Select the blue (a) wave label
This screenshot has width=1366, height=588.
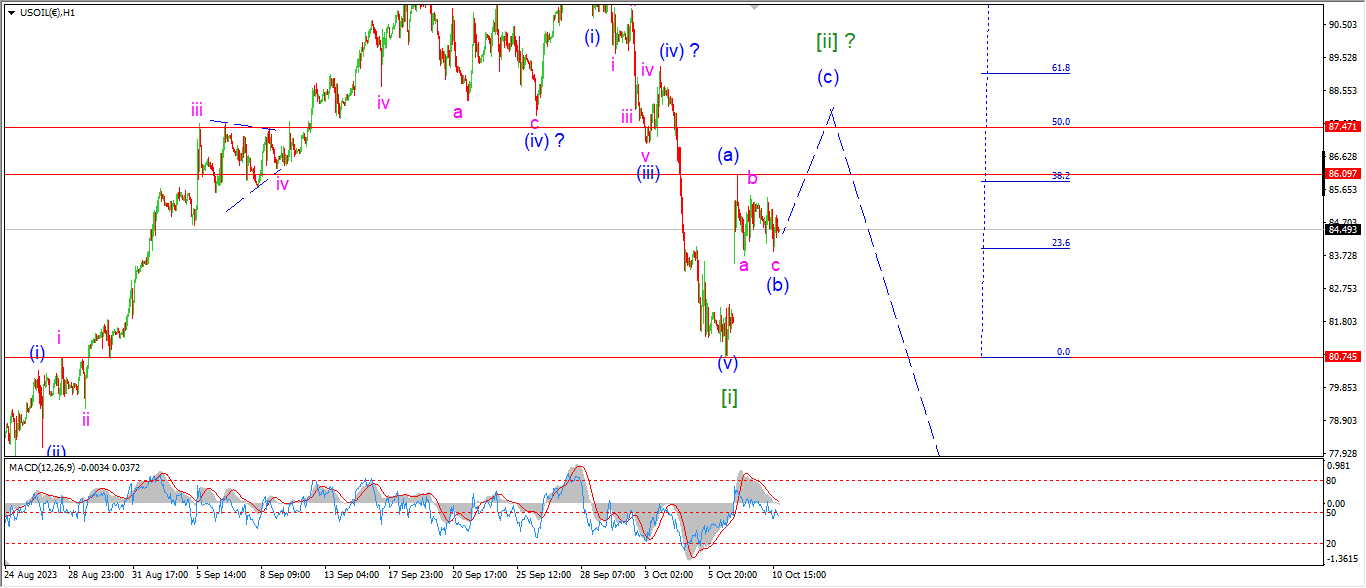point(727,155)
